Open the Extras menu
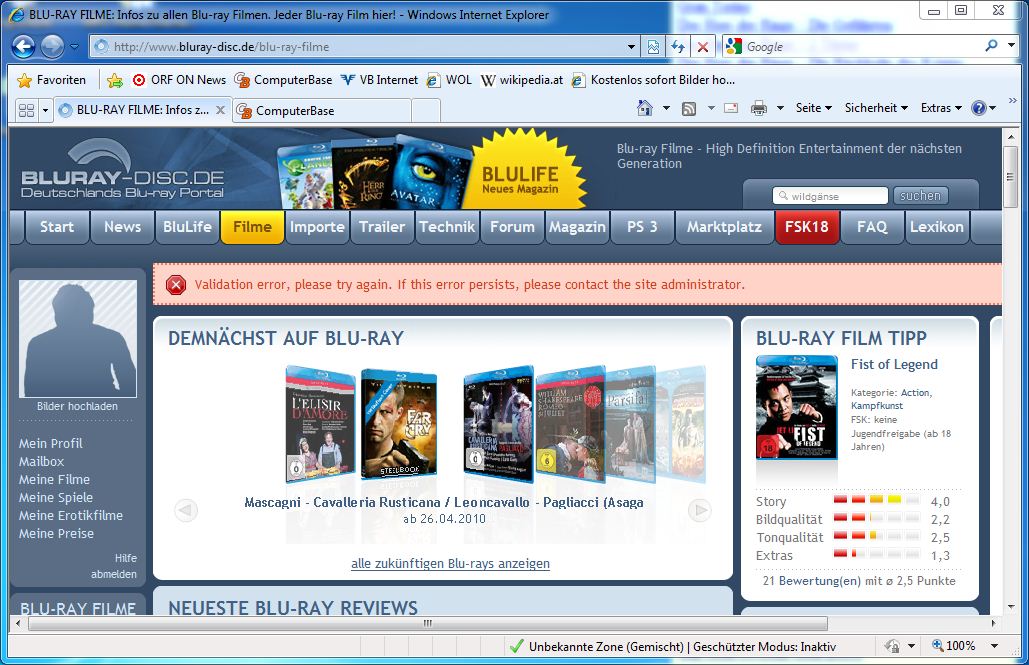 pos(940,108)
